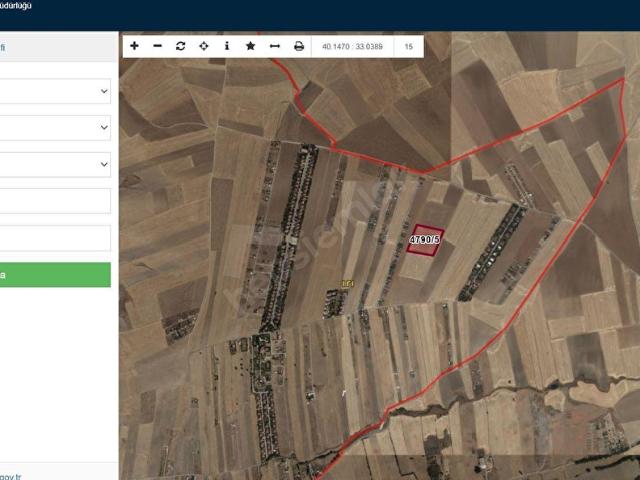Click the zoom level 15 indicator
Image resolution: width=640 pixels, height=480 pixels.
click(x=408, y=46)
